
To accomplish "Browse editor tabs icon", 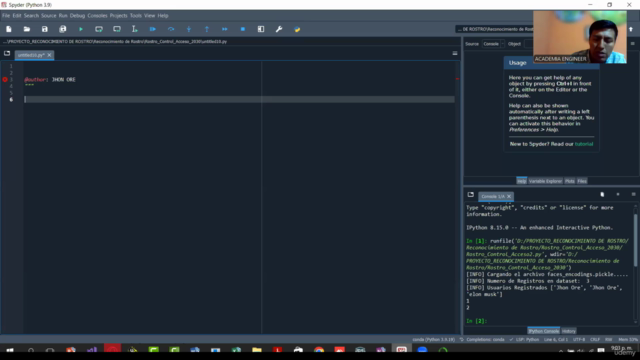I will pos(7,53).
